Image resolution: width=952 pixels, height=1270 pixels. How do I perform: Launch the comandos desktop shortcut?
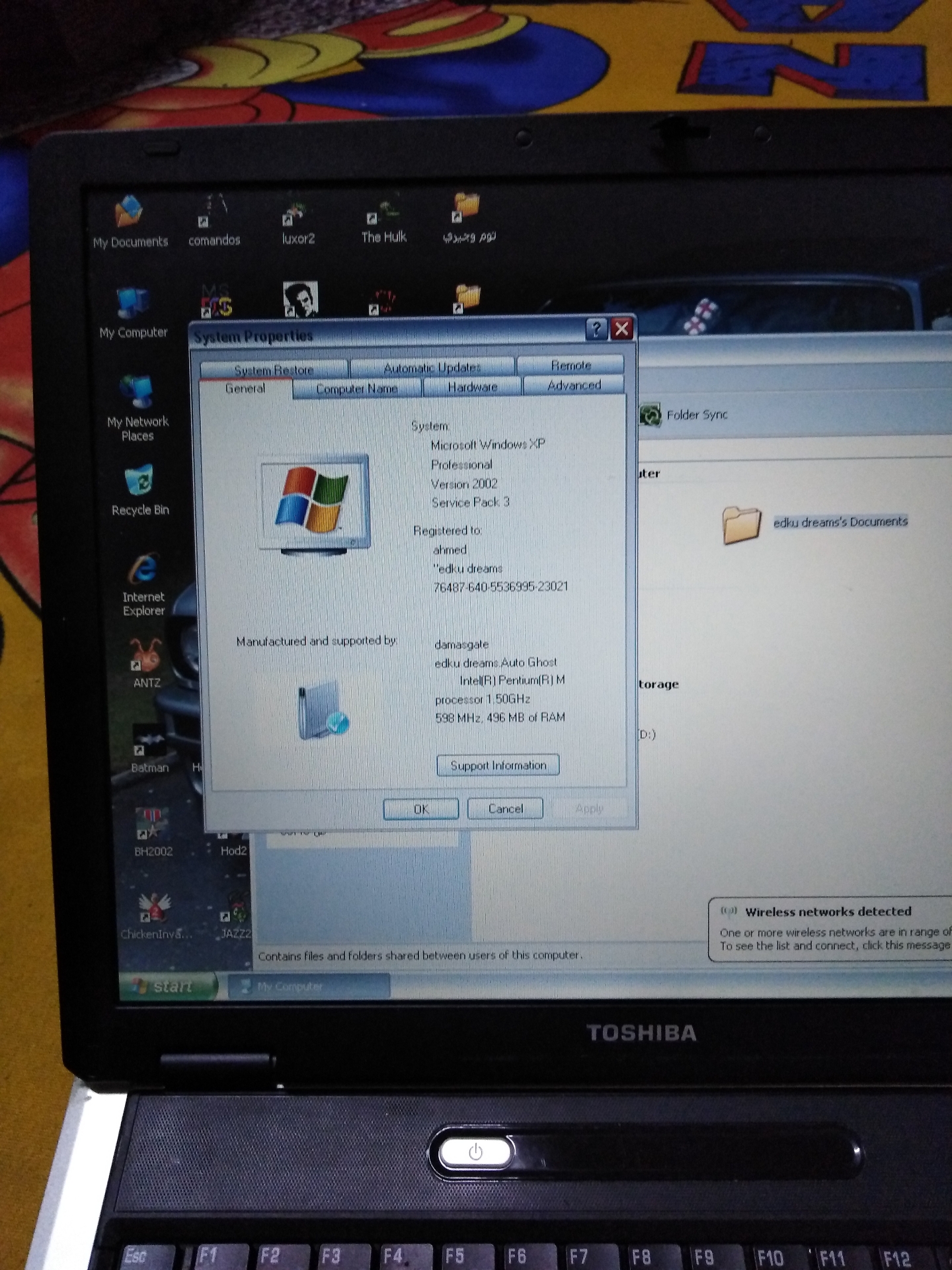pos(214,221)
